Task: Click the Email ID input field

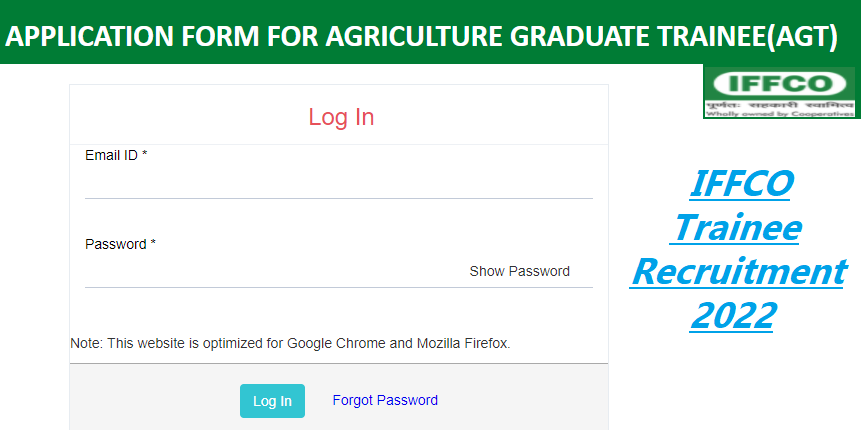Action: [338, 185]
